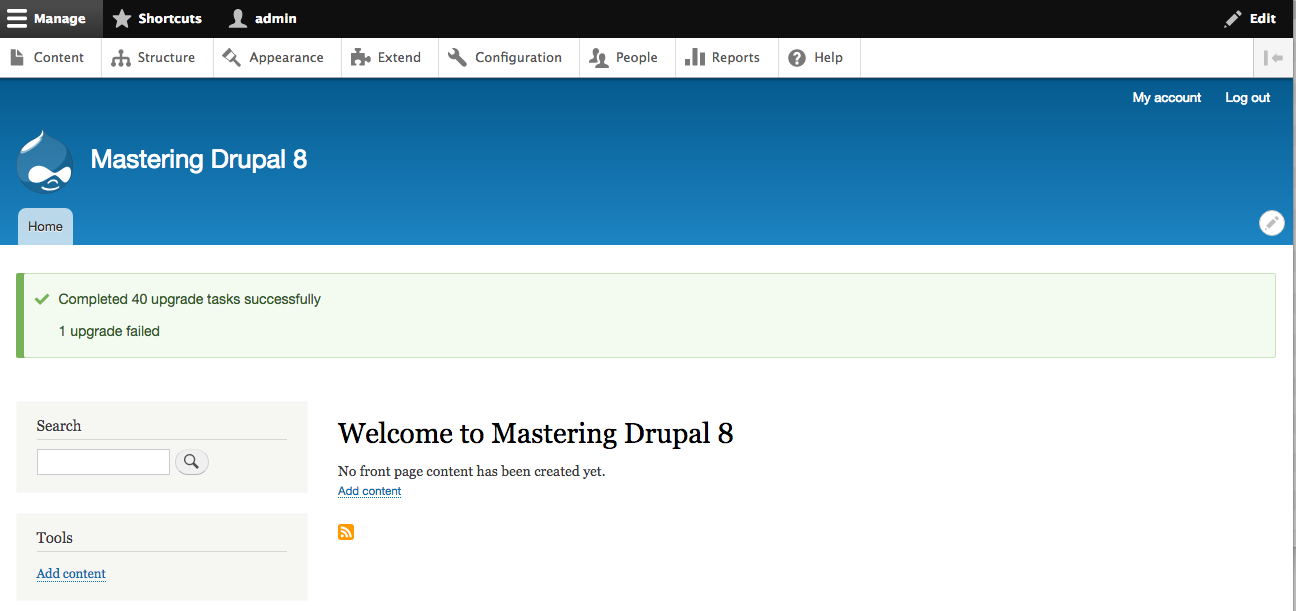Open the People admin menu
The height and width of the screenshot is (611, 1296).
625,57
